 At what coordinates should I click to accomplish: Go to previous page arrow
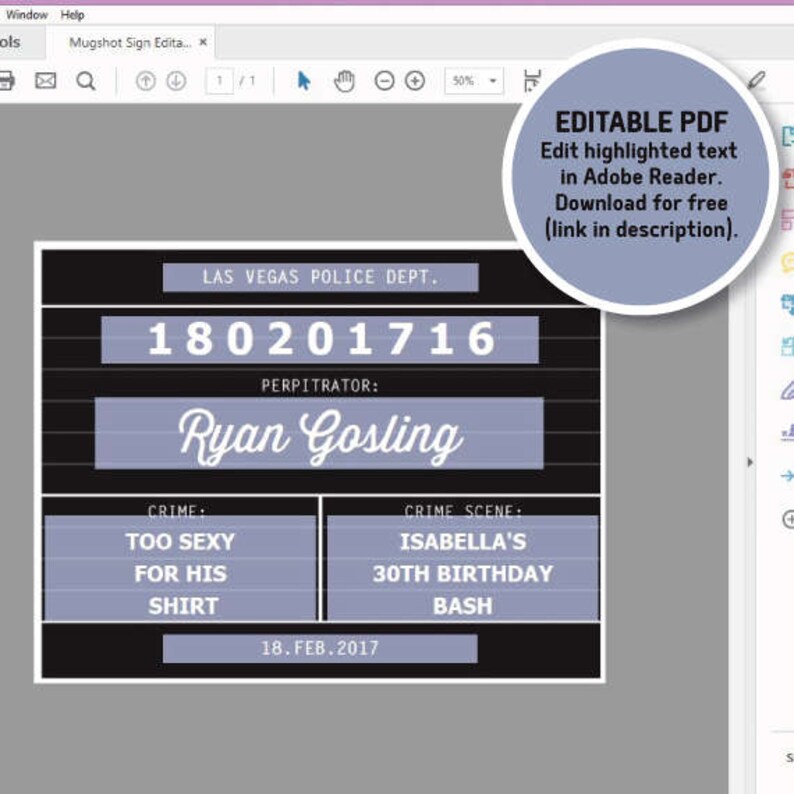pyautogui.click(x=146, y=81)
